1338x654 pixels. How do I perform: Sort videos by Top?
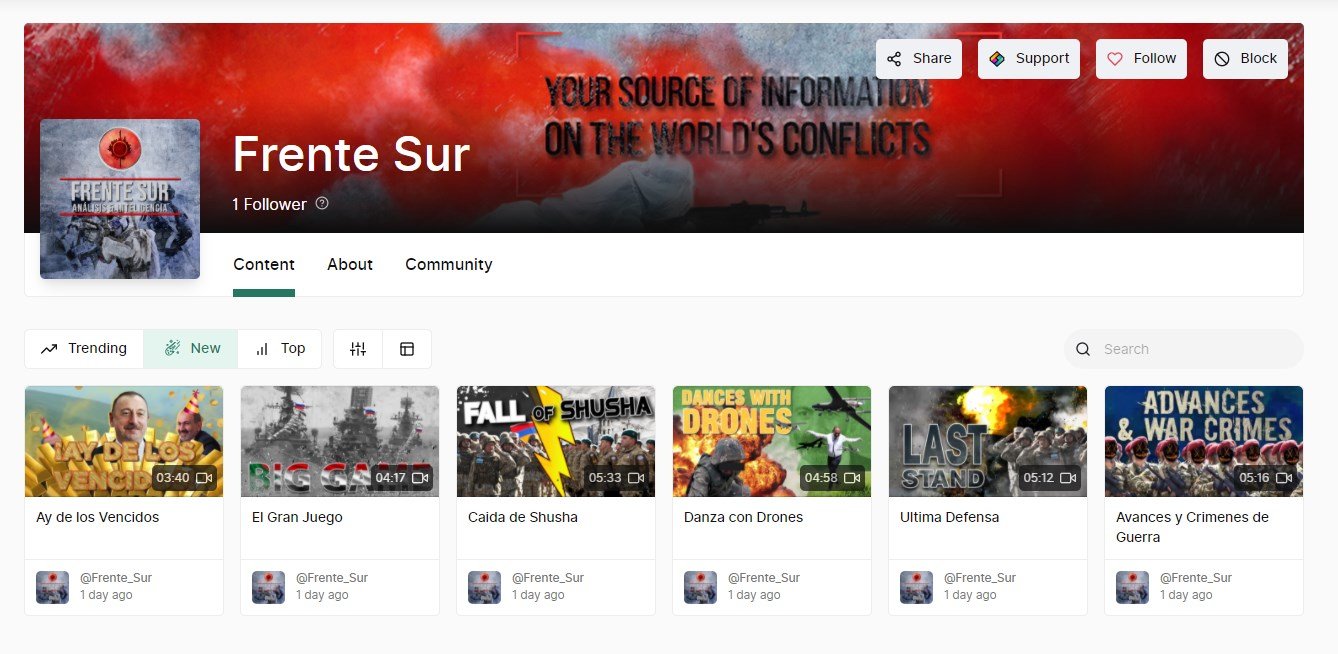(279, 349)
